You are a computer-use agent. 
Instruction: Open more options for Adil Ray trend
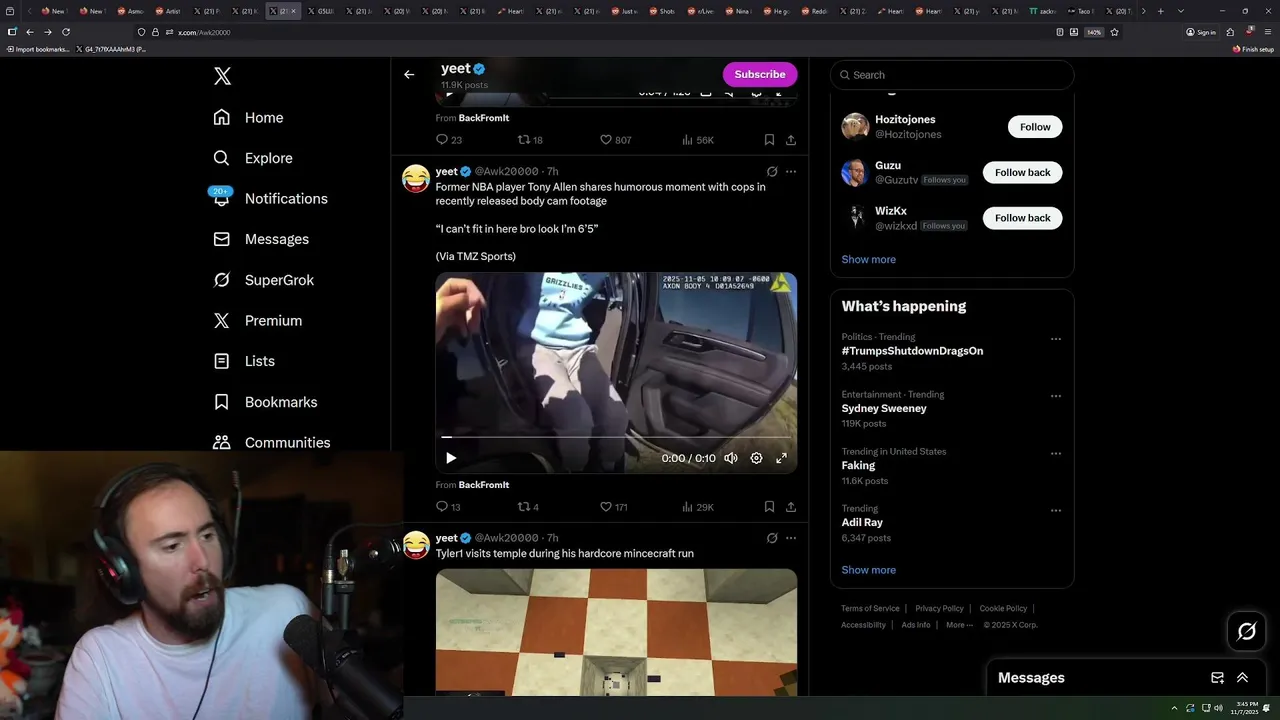[x=1055, y=510]
